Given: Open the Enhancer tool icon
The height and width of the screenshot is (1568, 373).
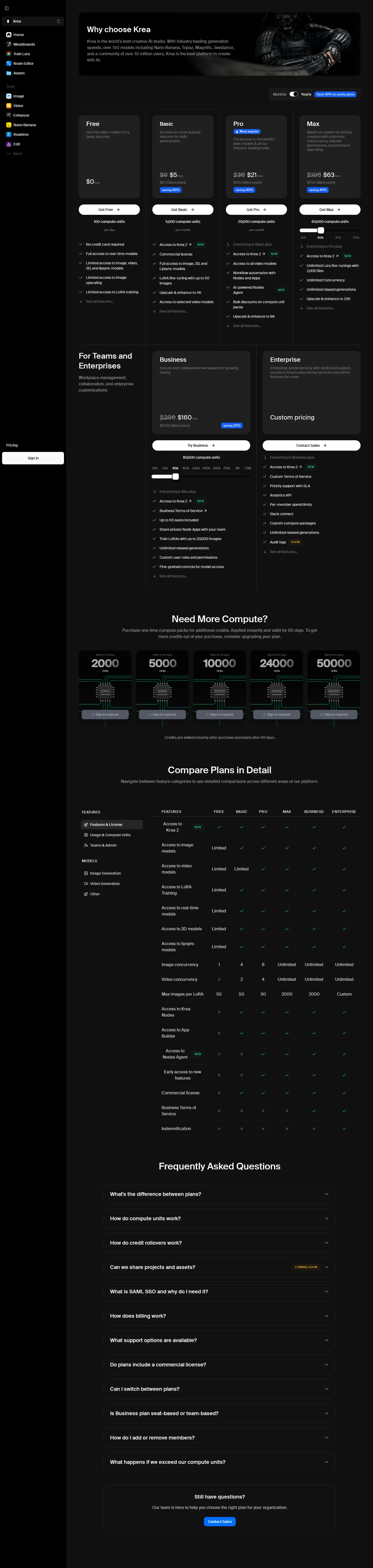Looking at the screenshot, I should coord(9,115).
